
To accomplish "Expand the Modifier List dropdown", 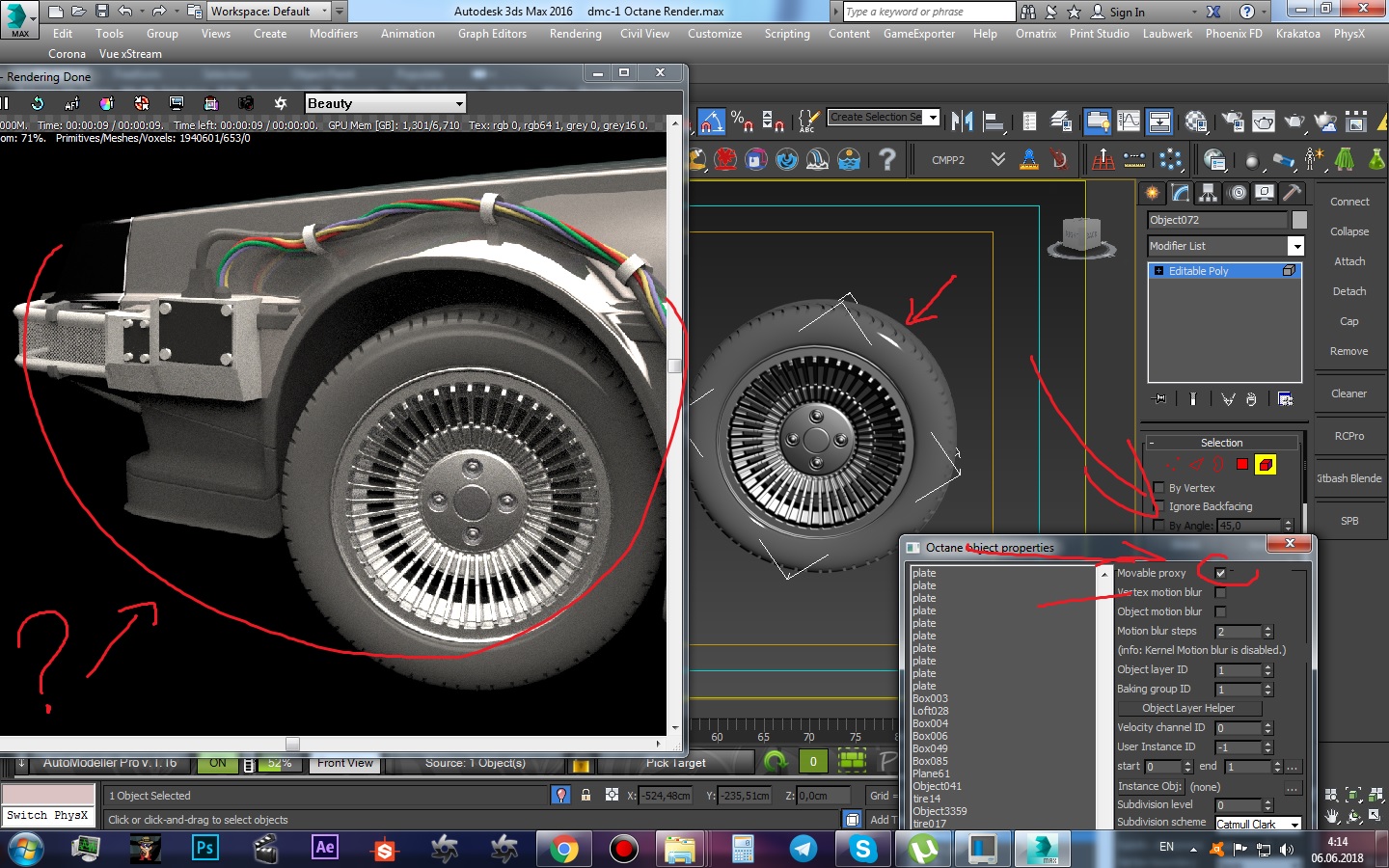I will [1295, 247].
